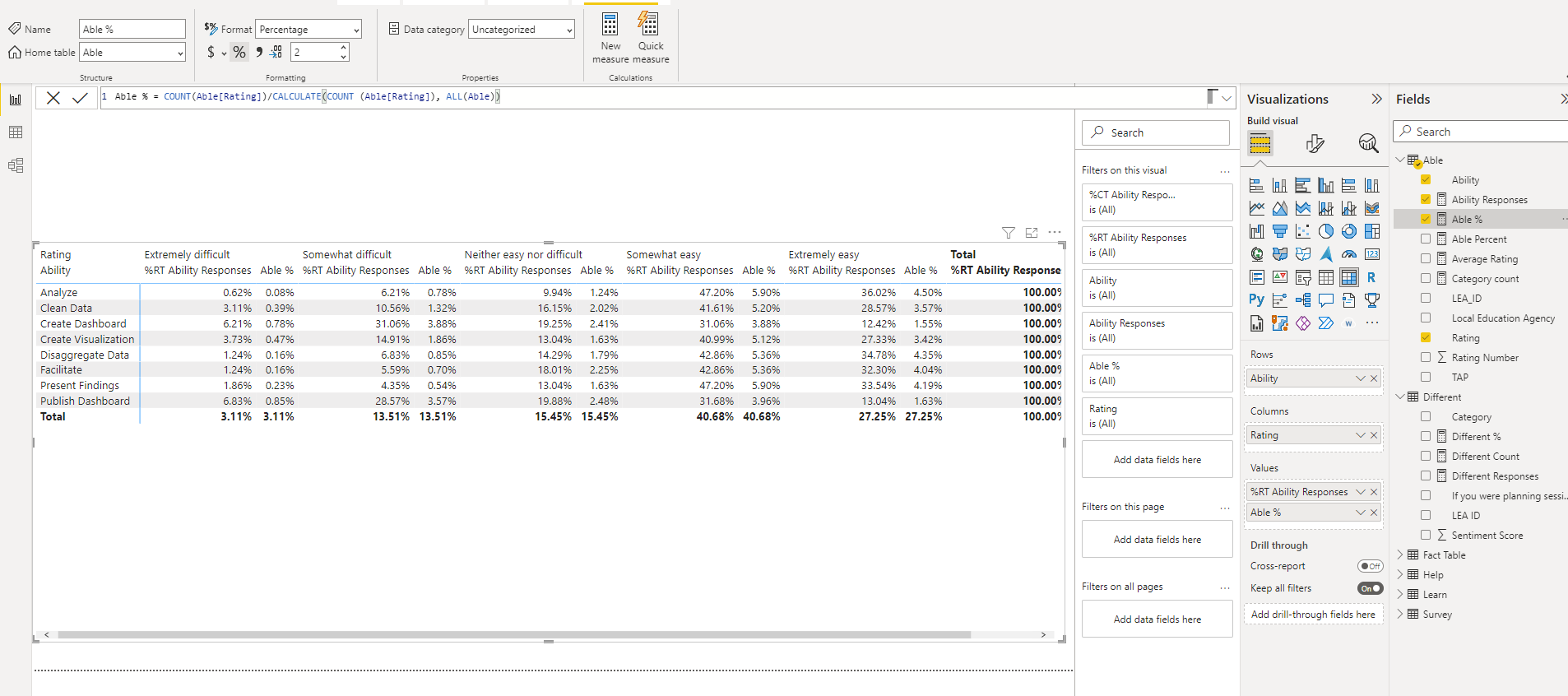This screenshot has width=1568, height=696.
Task: Select the Pie chart visual icon
Action: [1326, 231]
